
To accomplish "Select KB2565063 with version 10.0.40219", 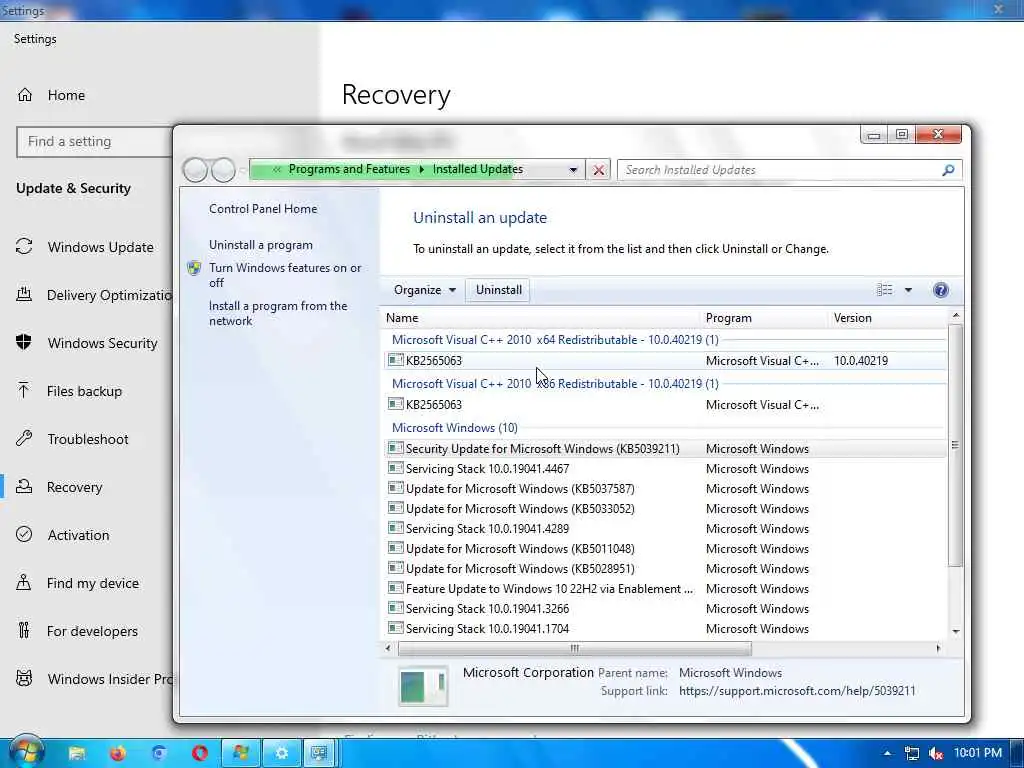I will [x=665, y=360].
